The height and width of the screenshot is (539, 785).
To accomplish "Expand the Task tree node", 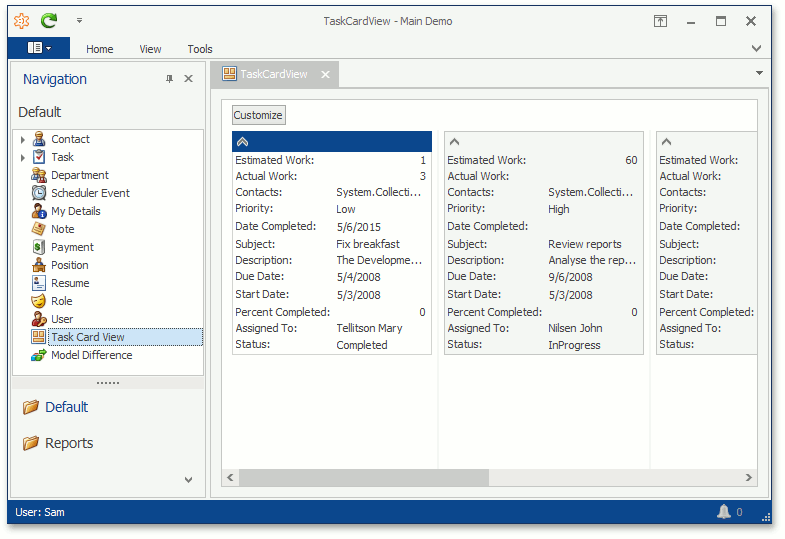I will (23, 158).
